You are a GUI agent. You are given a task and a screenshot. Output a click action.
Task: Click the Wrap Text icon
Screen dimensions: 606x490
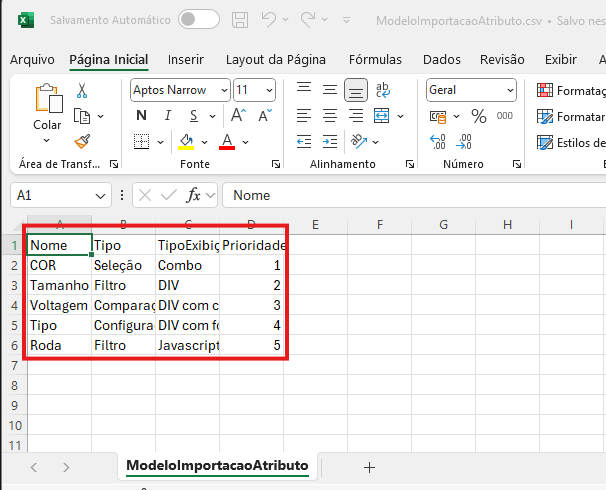click(x=381, y=90)
